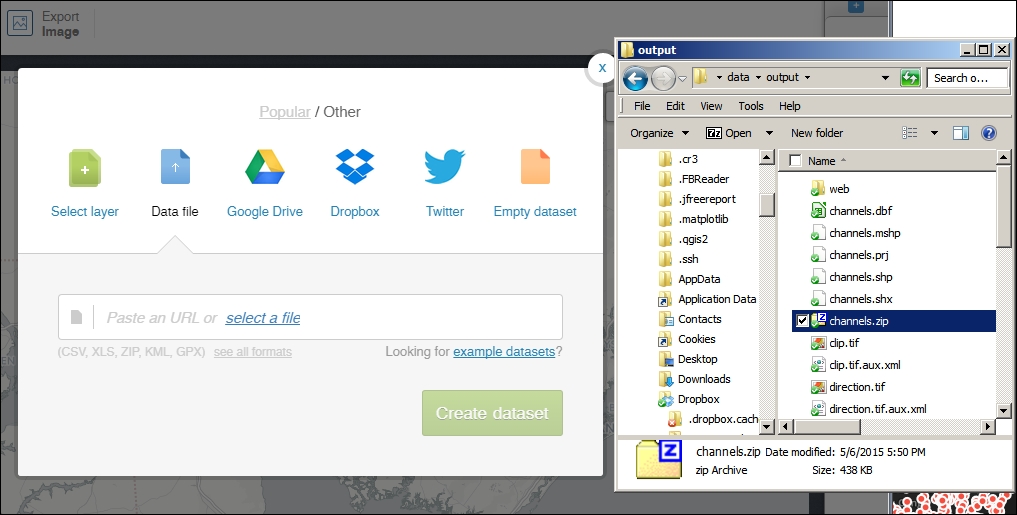Click in the URL input field
Image resolution: width=1017 pixels, height=515 pixels.
point(311,317)
